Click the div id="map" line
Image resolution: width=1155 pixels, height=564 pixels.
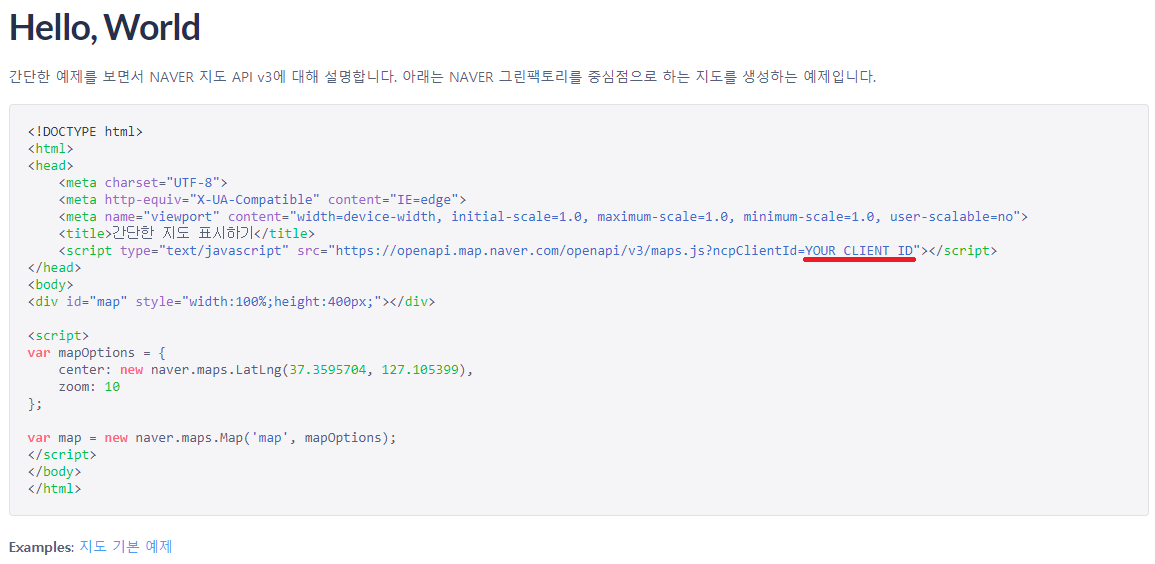(231, 302)
